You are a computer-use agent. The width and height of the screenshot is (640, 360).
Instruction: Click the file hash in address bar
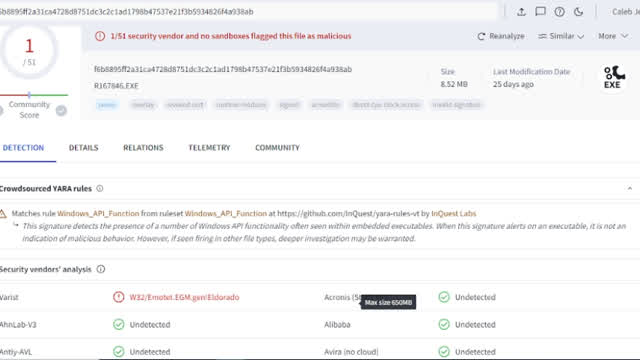click(x=127, y=12)
